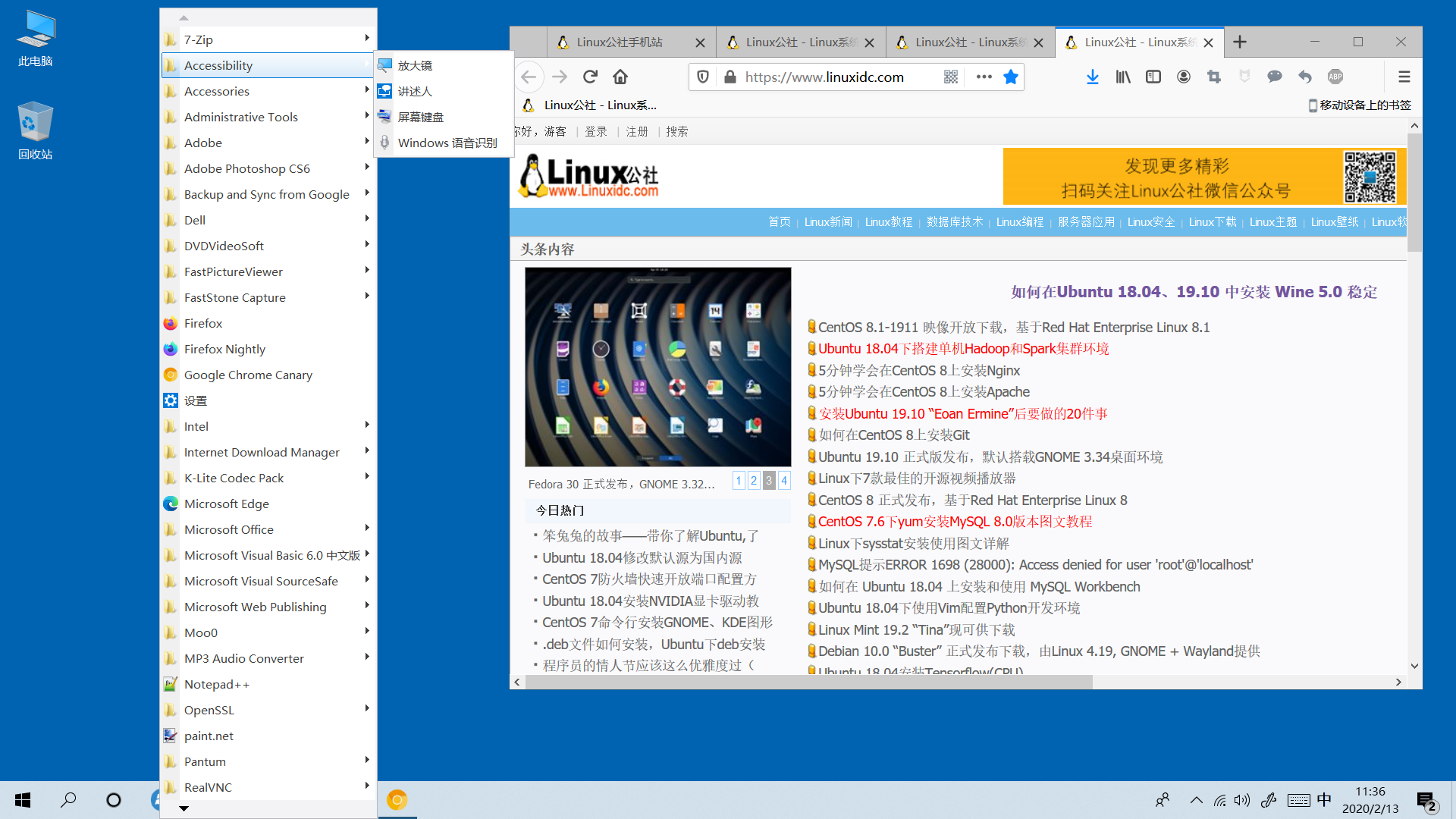
Task: Toggle tracking protection via the shield icon
Action: 702,77
